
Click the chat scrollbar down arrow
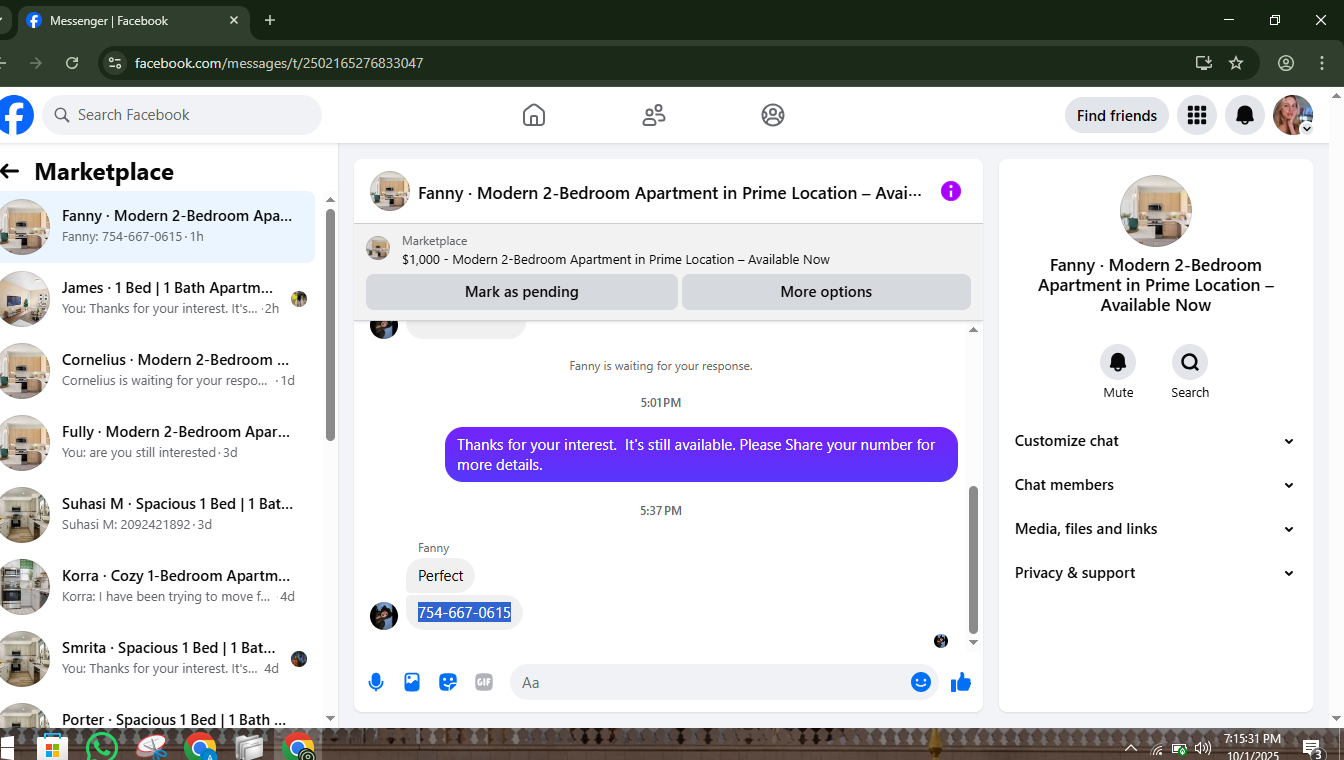click(x=974, y=642)
